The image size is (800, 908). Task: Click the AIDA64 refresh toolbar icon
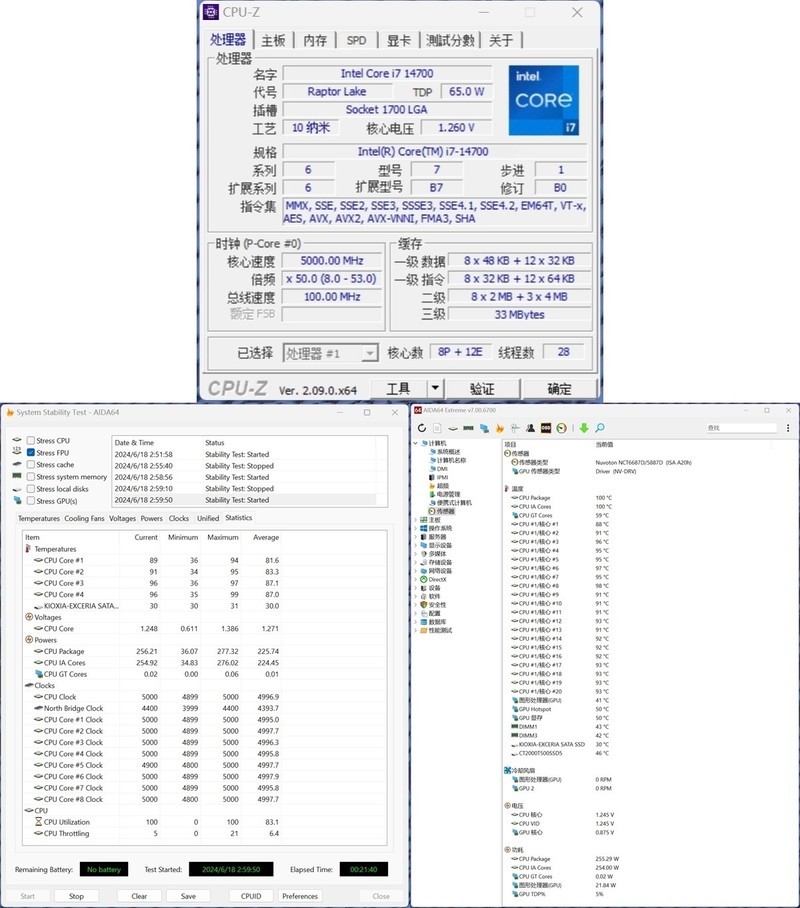click(x=423, y=428)
